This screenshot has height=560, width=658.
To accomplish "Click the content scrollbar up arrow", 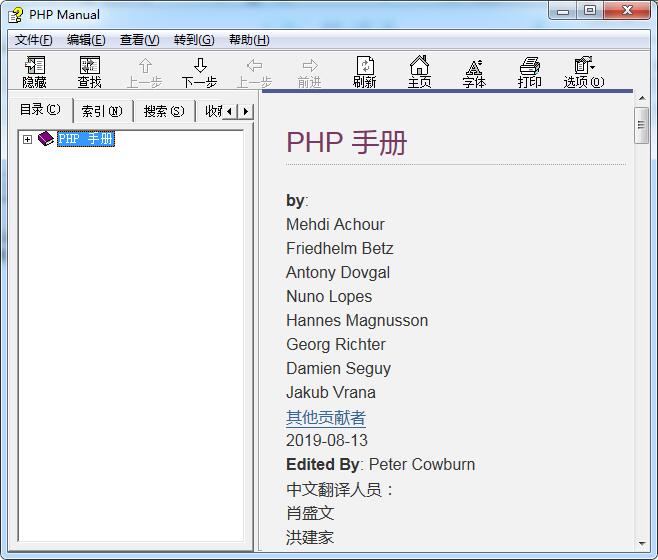I will point(642,98).
